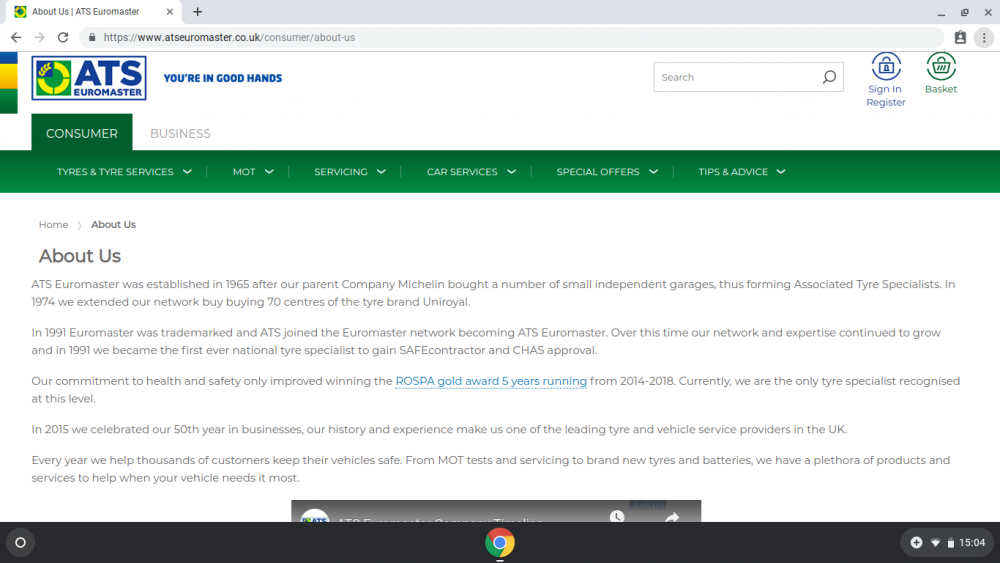
Task: Open the Sign In padlock icon
Action: click(886, 66)
